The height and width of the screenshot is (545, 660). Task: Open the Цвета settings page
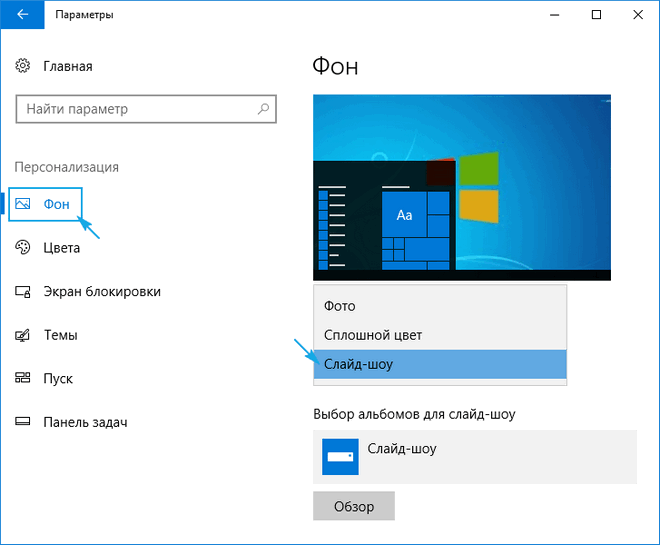click(62, 248)
